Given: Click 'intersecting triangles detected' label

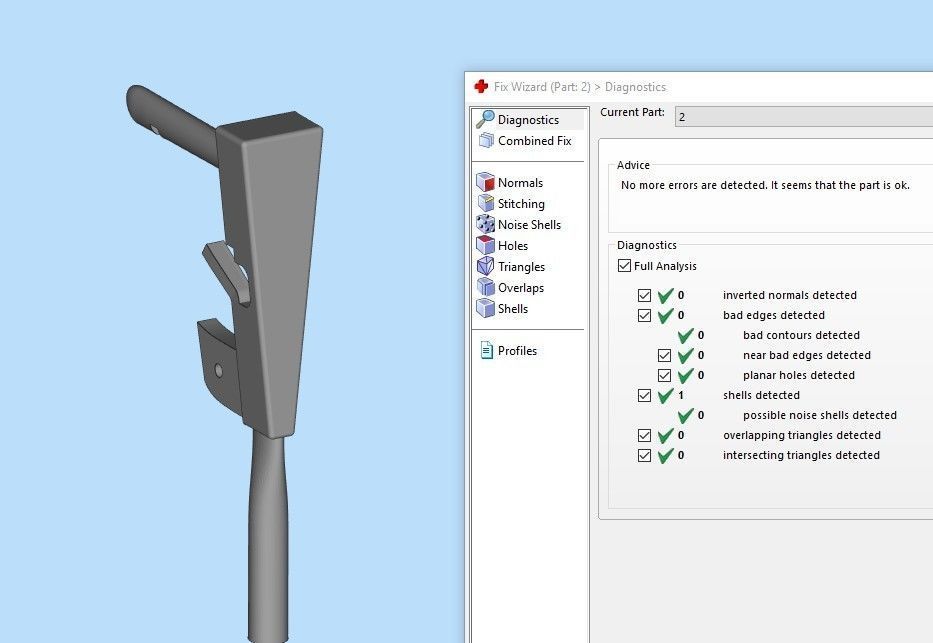Looking at the screenshot, I should (x=801, y=455).
